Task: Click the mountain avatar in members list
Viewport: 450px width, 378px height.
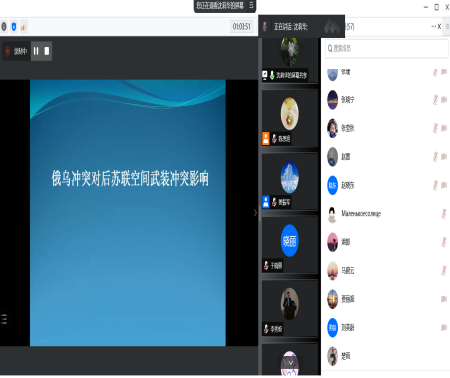Action: coord(332,75)
